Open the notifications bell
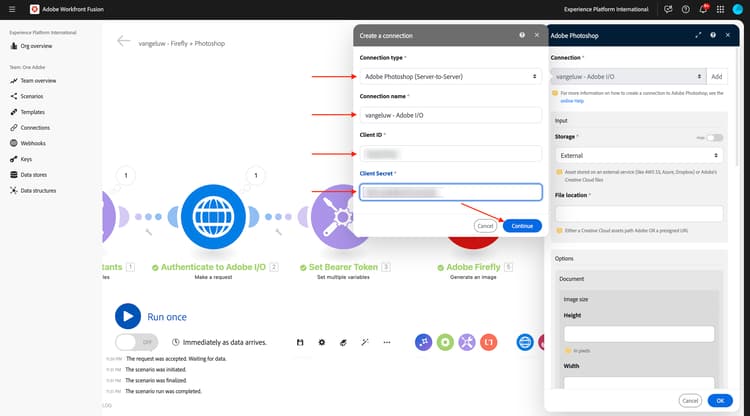 (x=703, y=9)
